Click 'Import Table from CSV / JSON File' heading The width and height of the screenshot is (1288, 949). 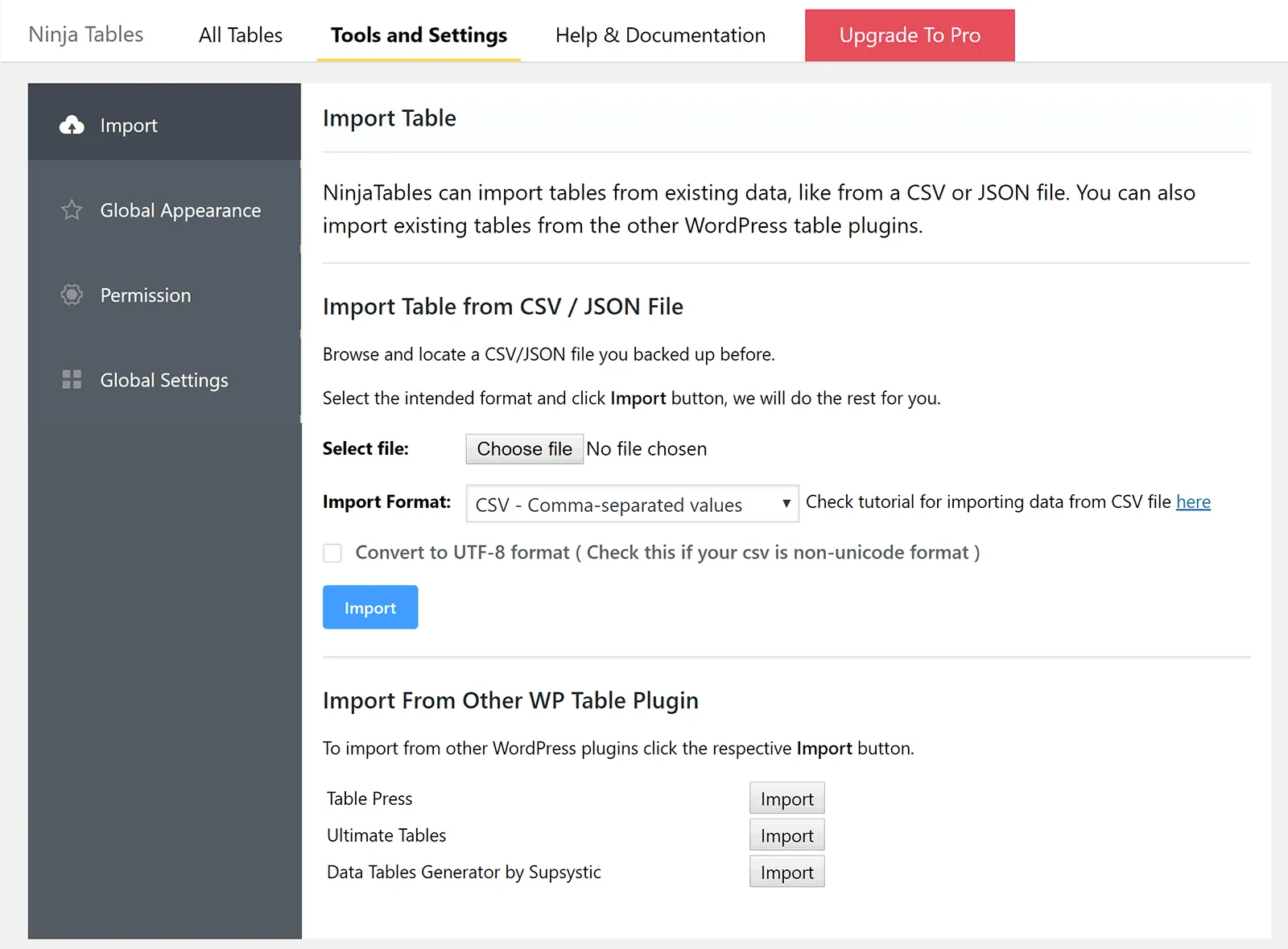click(x=503, y=307)
